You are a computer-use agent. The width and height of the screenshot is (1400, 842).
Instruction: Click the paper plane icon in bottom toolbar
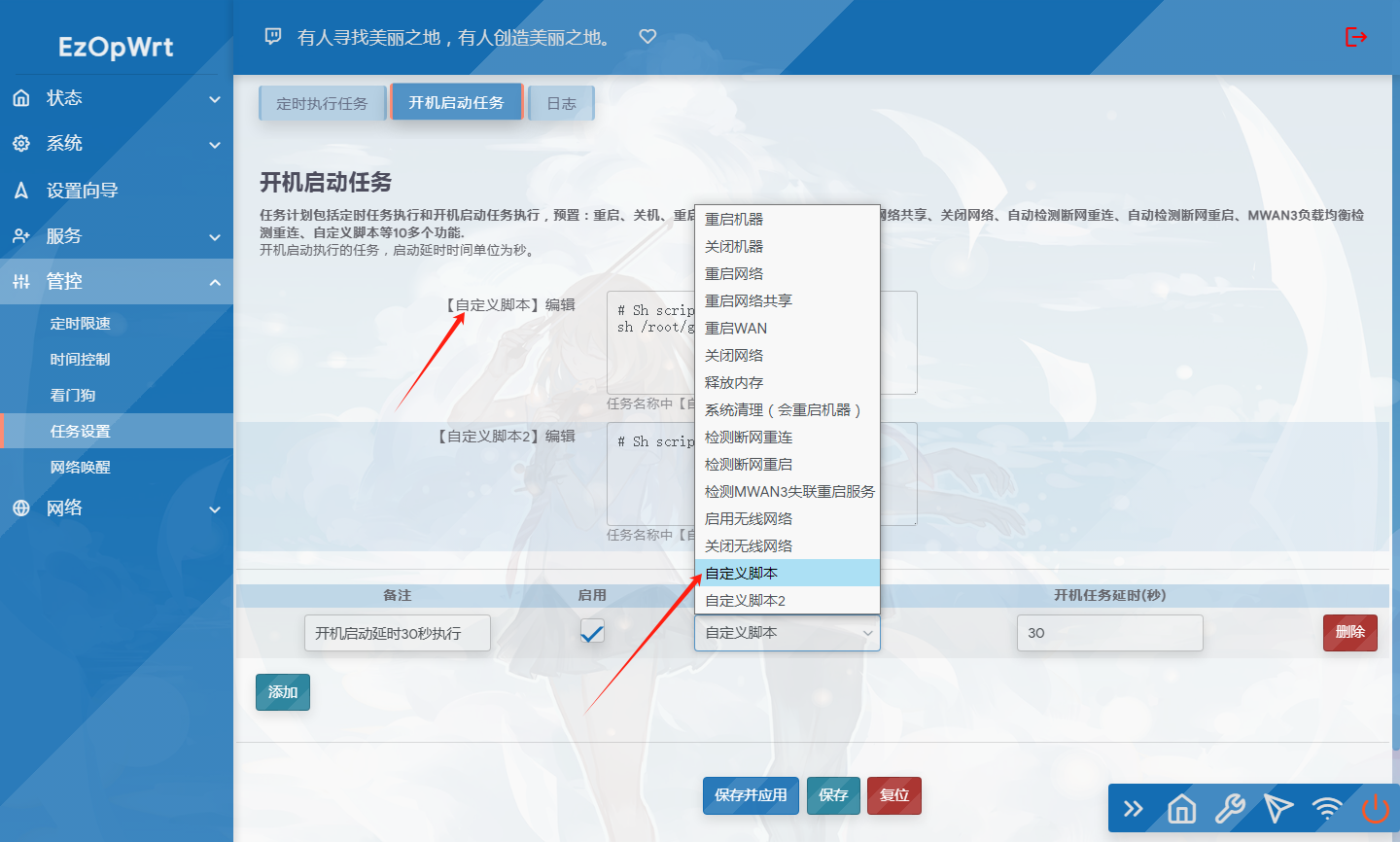1278,809
